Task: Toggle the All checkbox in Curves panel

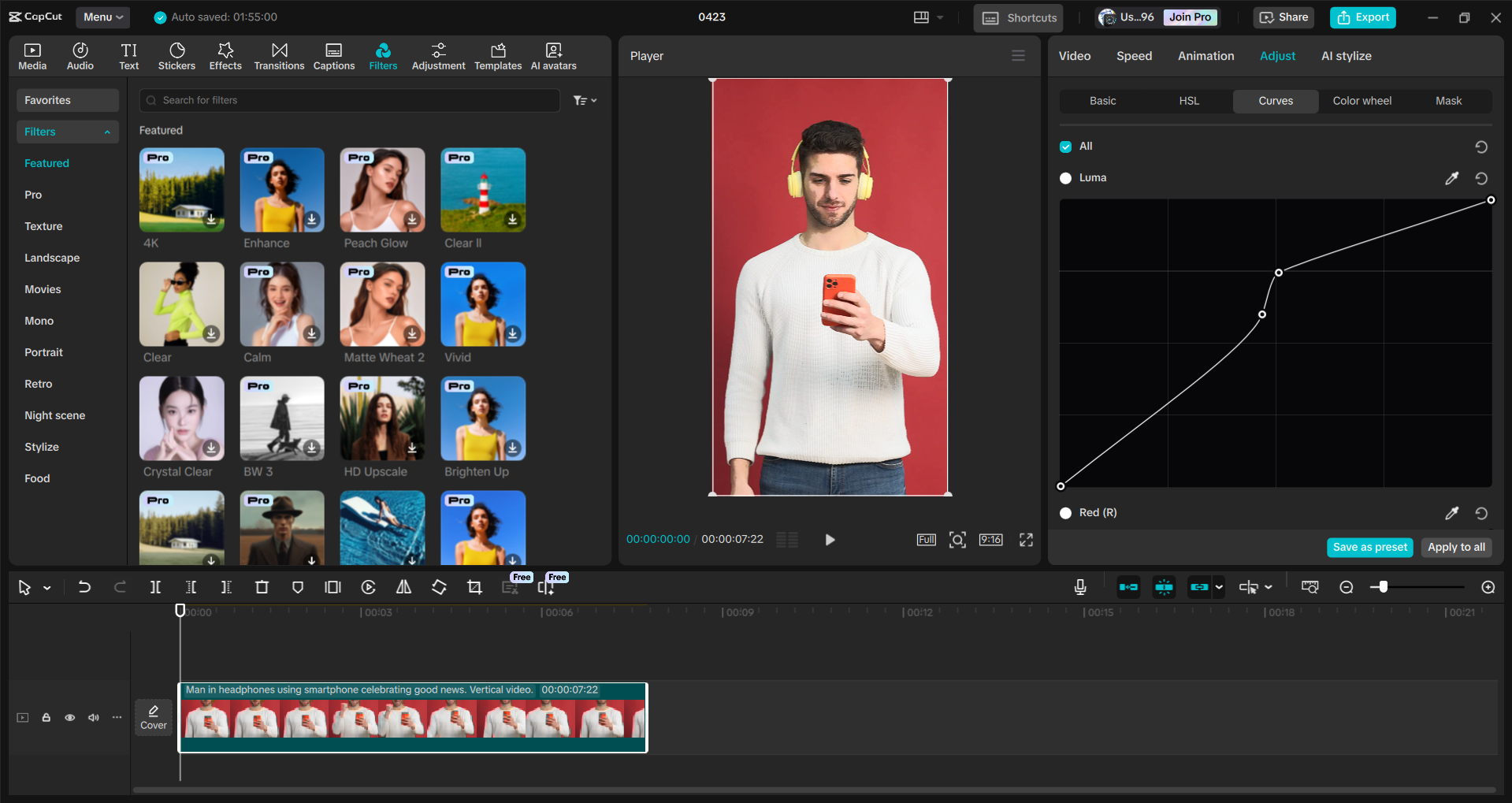Action: pyautogui.click(x=1065, y=146)
